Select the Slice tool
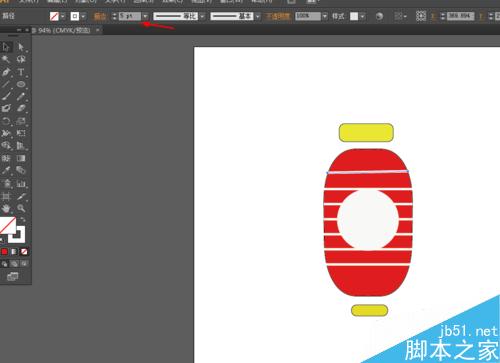500x363 pixels. [21, 196]
